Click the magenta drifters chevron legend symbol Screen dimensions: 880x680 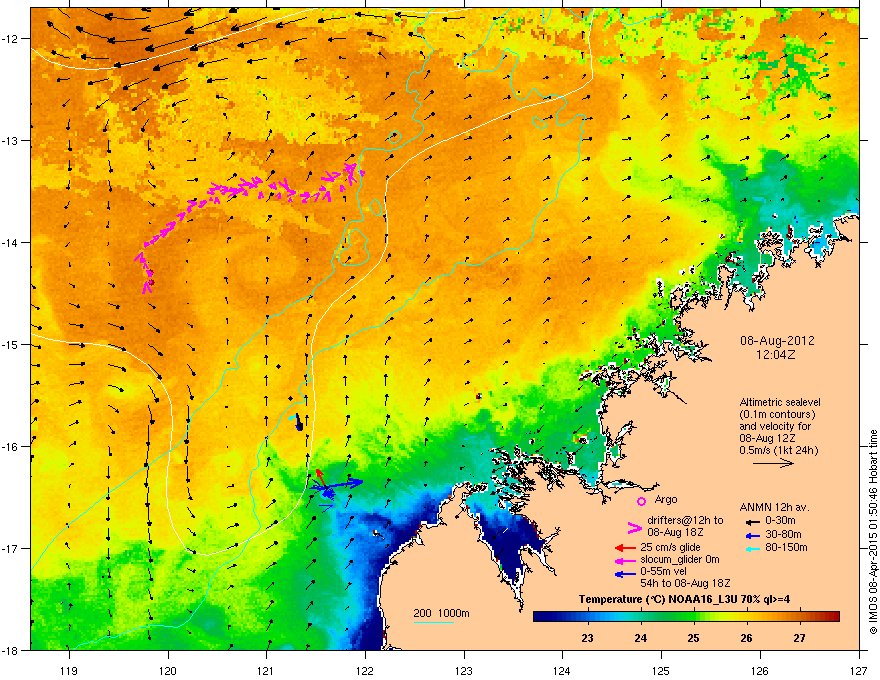[634, 527]
